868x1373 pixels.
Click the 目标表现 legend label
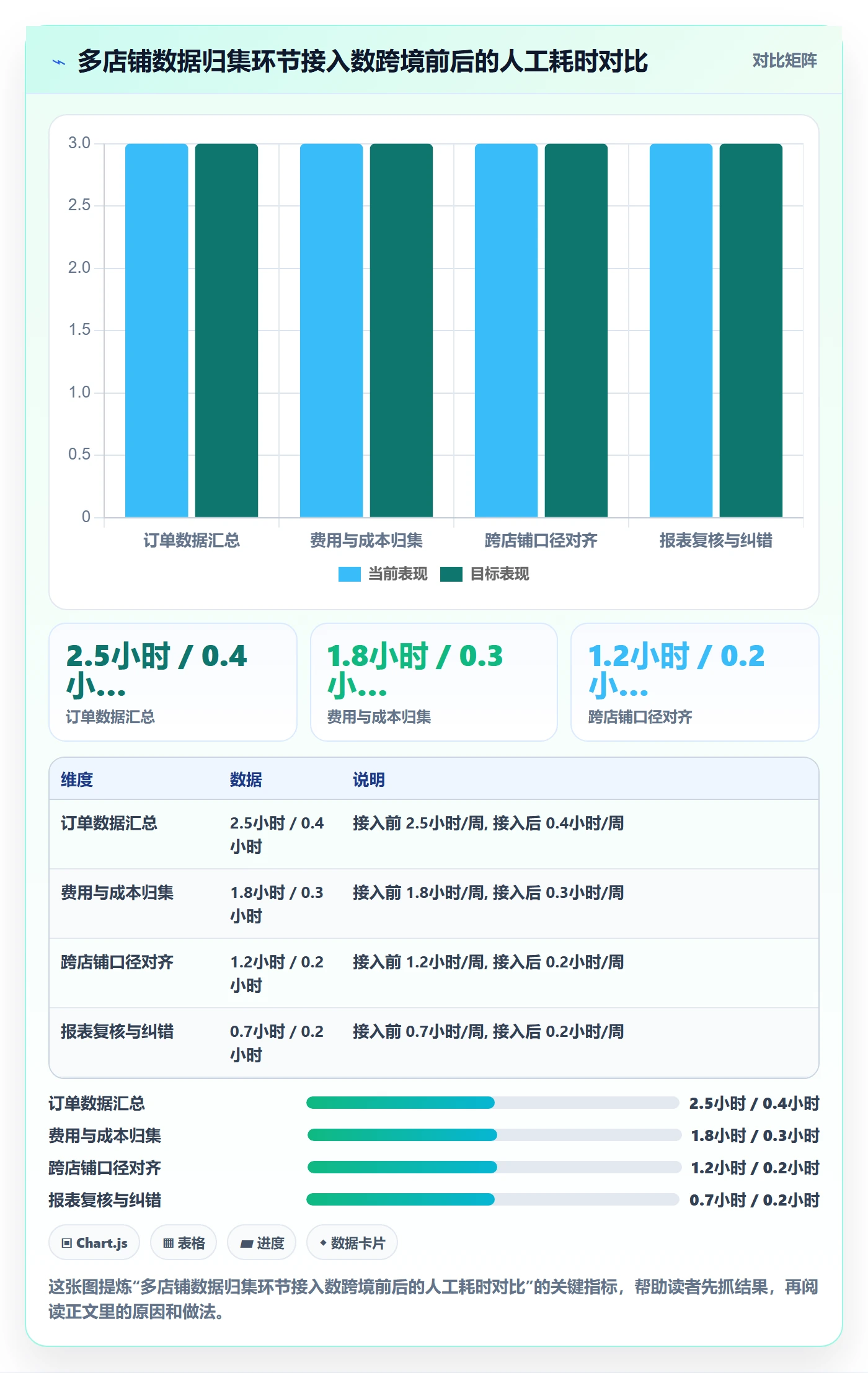500,574
